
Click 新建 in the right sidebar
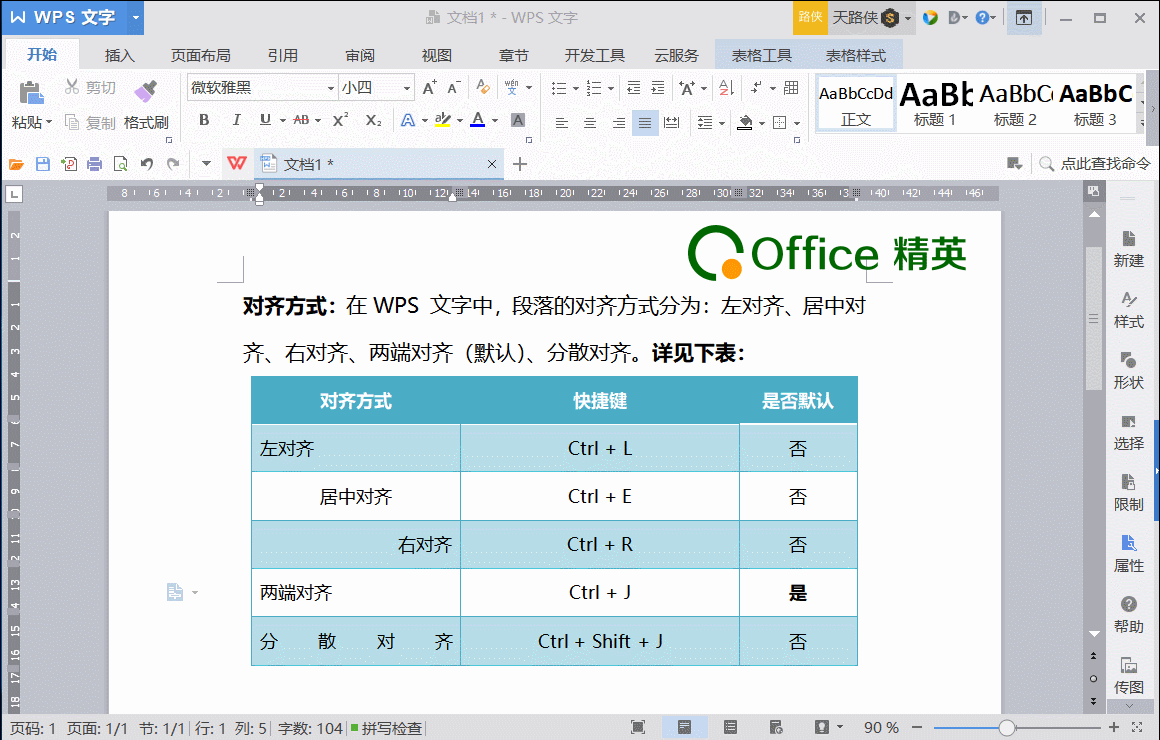tap(1128, 249)
